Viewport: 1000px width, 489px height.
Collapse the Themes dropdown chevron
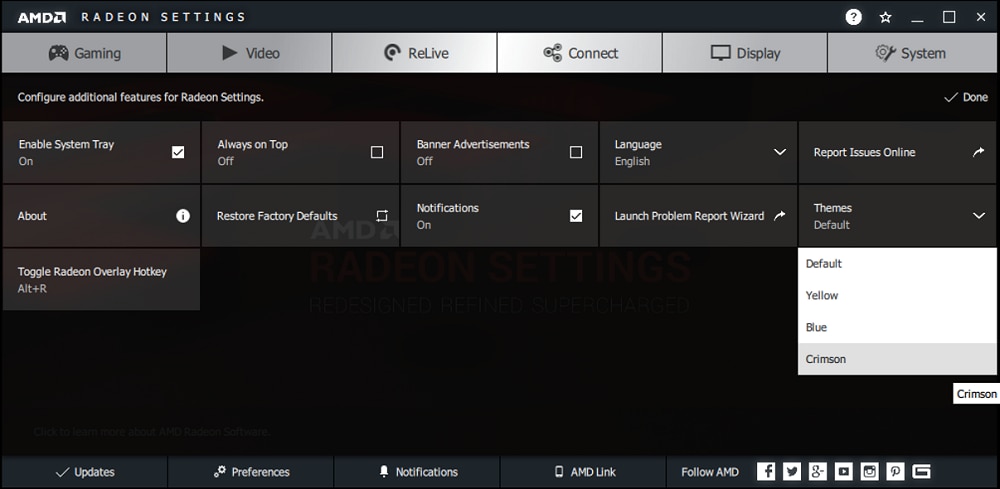979,216
